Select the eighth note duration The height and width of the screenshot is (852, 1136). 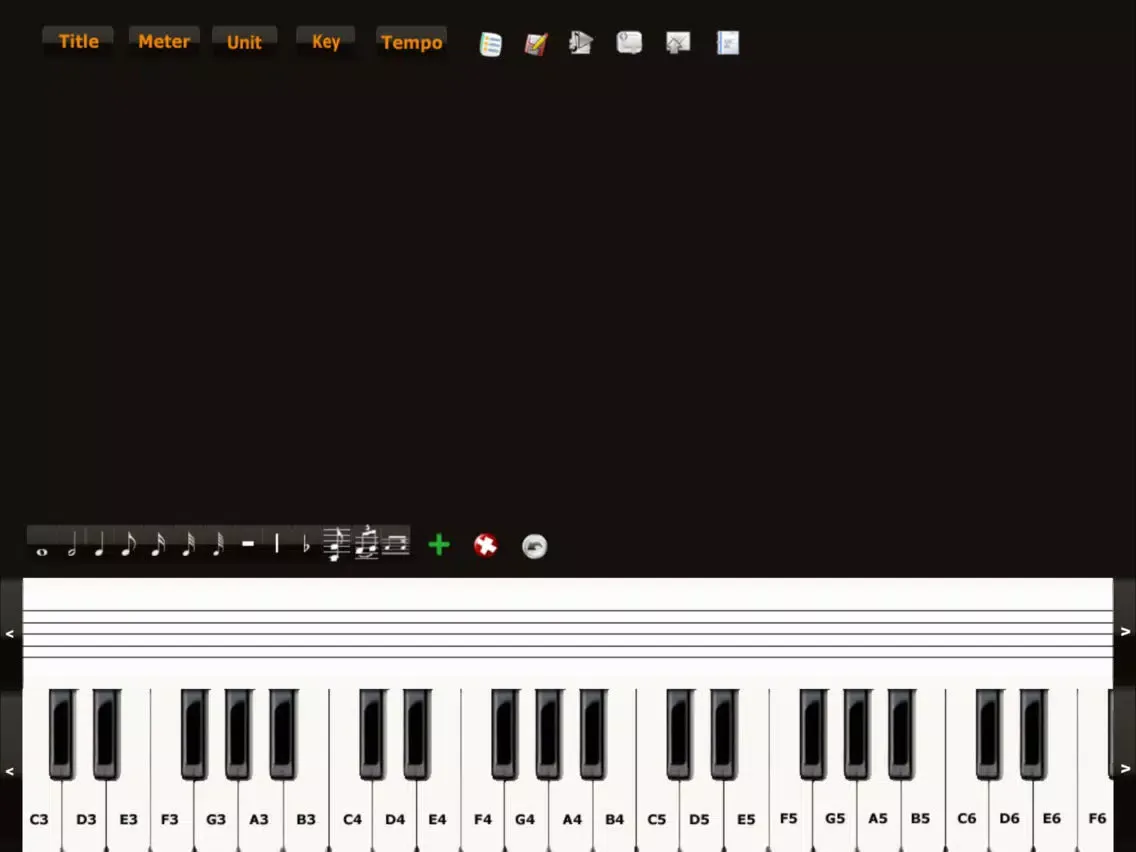(128, 544)
